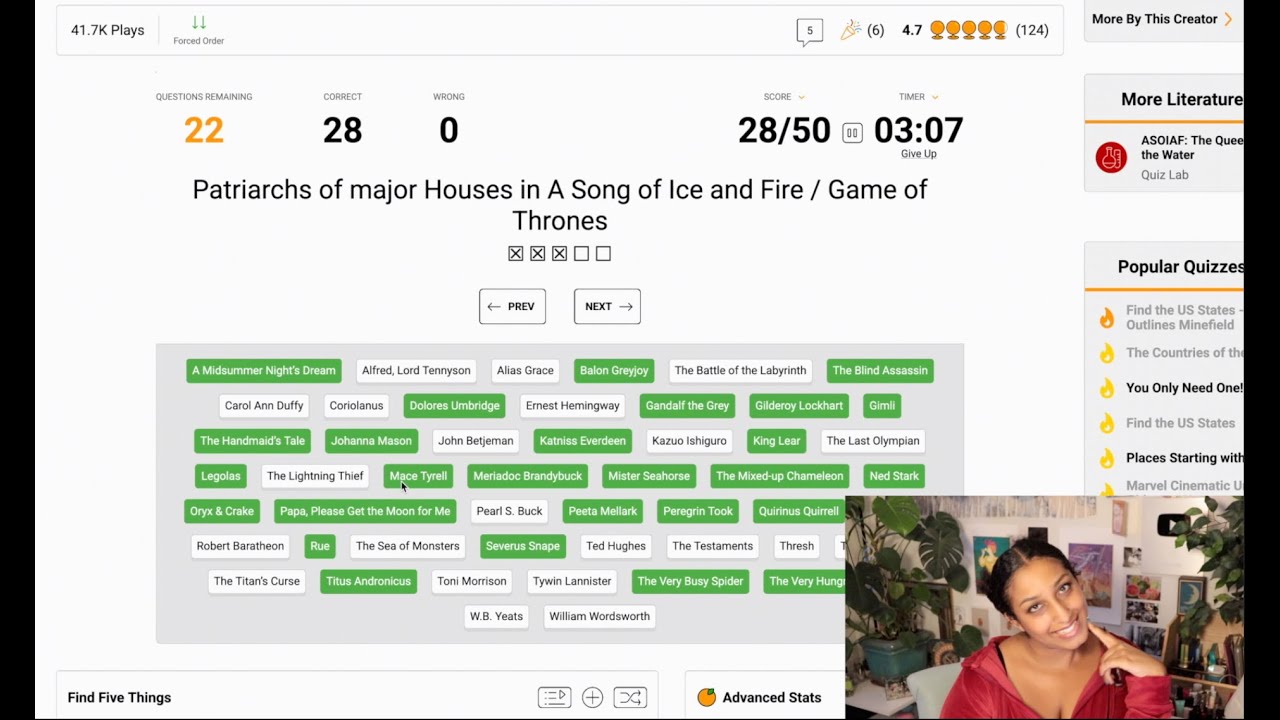Select the Tywin Lannister answer tile
The height and width of the screenshot is (720, 1280).
572,581
